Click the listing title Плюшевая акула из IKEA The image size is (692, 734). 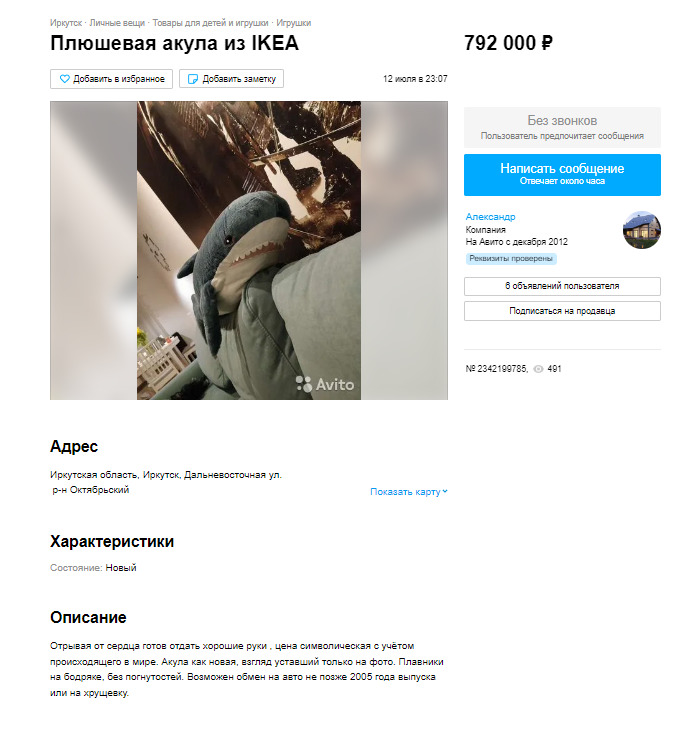[x=174, y=44]
